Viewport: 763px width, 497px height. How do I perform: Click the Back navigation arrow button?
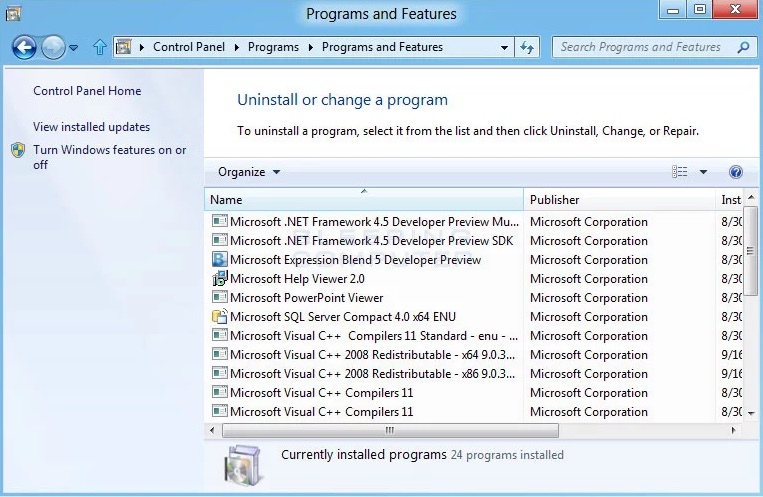click(x=24, y=47)
